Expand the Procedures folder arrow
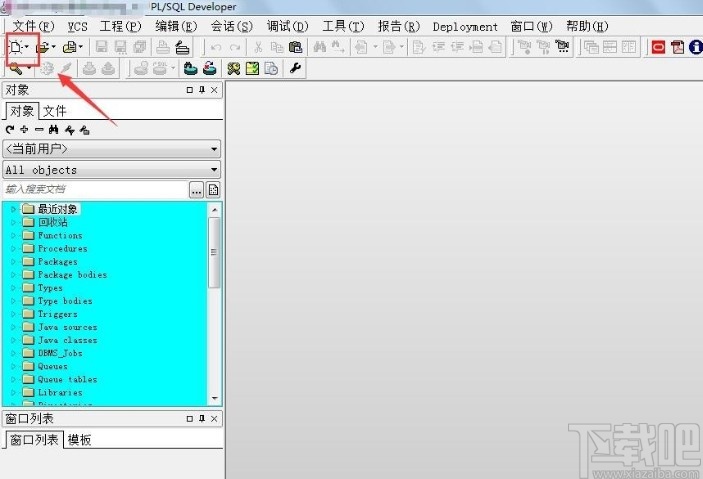This screenshot has width=703, height=479. [x=13, y=248]
